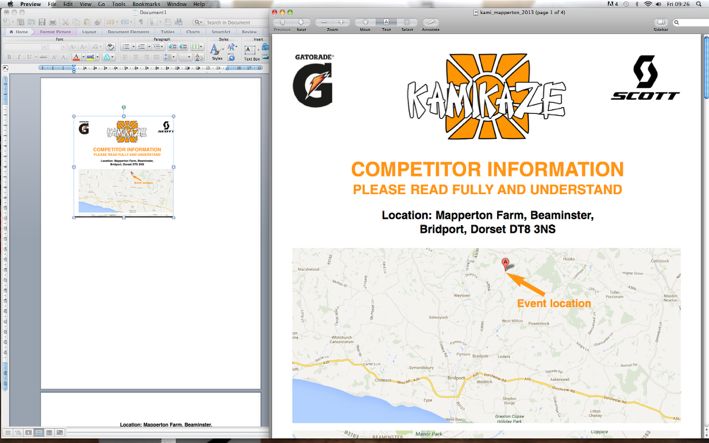Switch to Charts tab in Word ribbon
Screen dimensions: 709x443
click(193, 32)
